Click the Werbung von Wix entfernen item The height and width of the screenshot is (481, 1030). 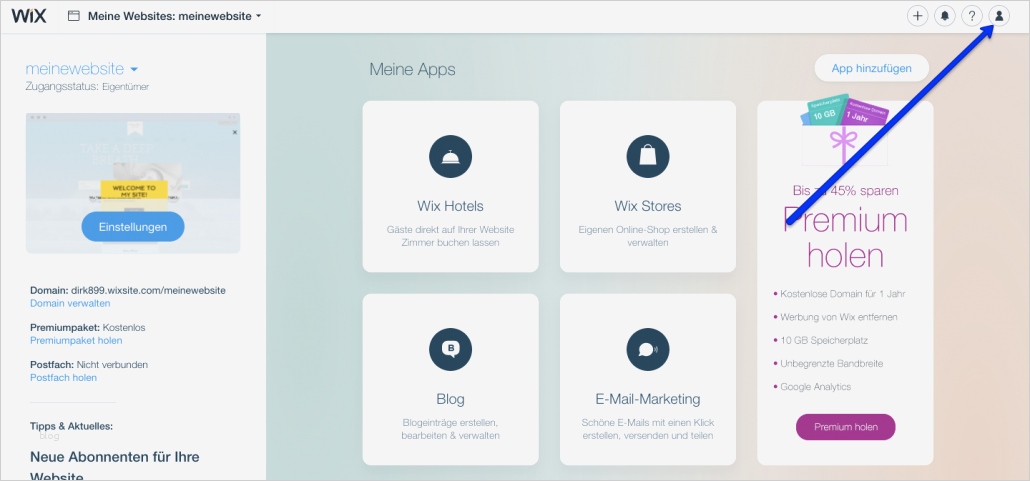click(838, 317)
